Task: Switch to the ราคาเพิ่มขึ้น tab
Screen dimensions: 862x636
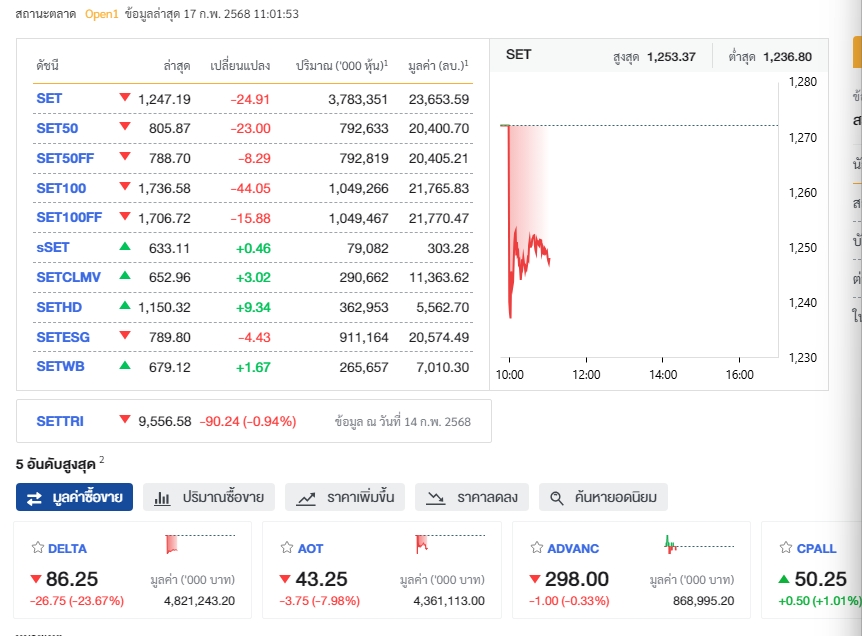Action: point(345,497)
